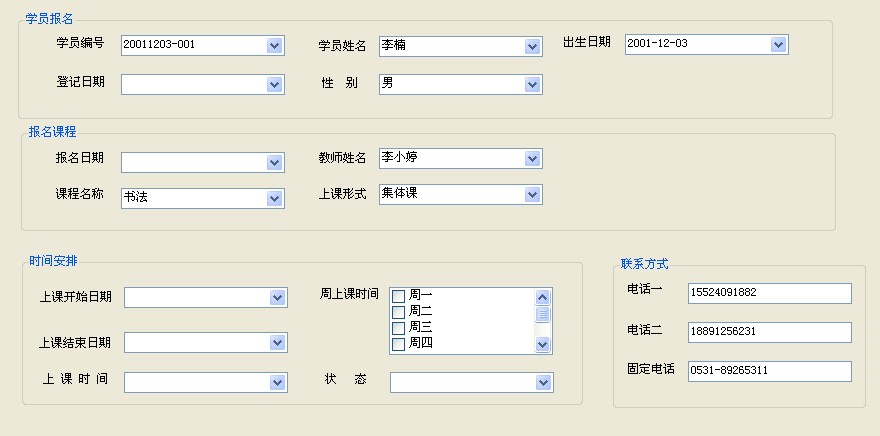The image size is (880, 436).
Task: Open the 出生日期 date picker arrow
Action: [778, 44]
